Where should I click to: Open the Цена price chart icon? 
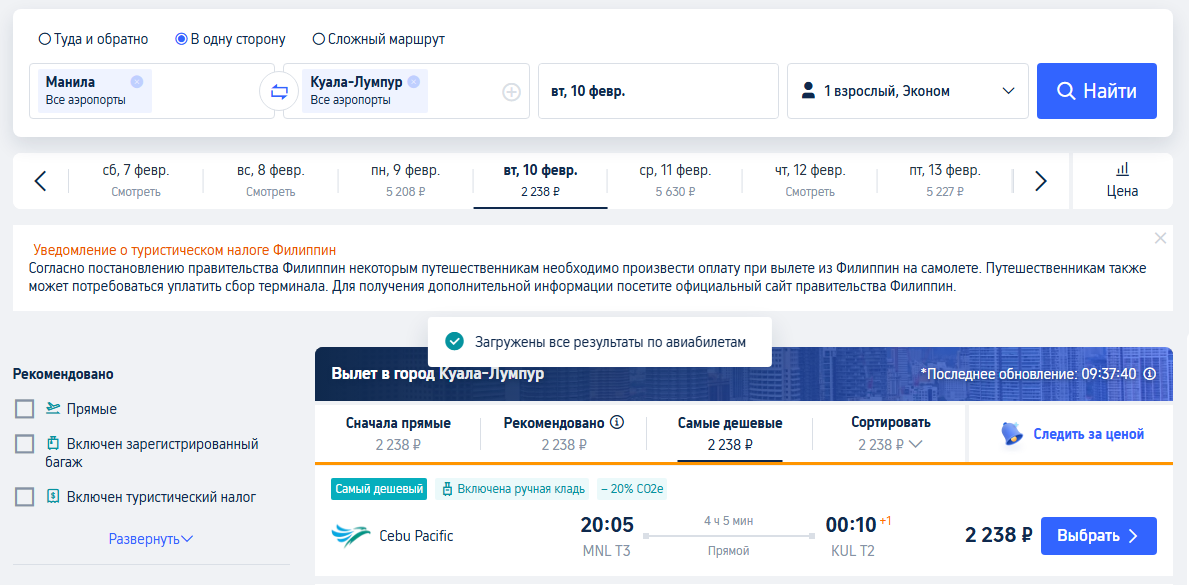pos(1122,181)
